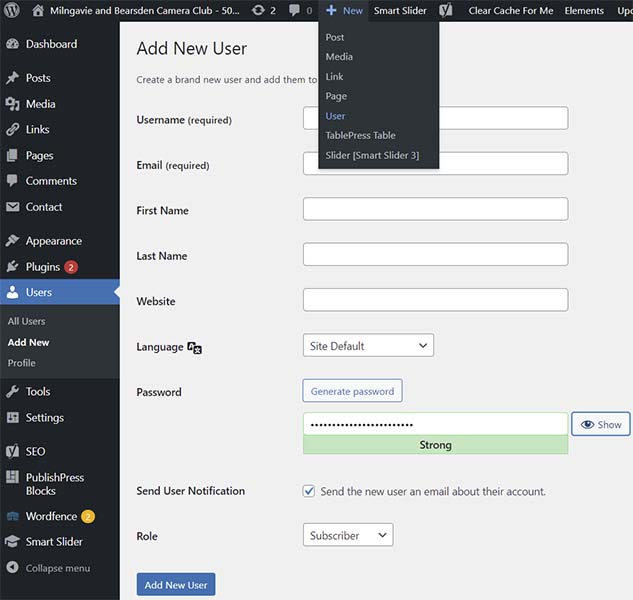Click the Plugins plug icon
The image size is (633, 600).
pos(13,266)
